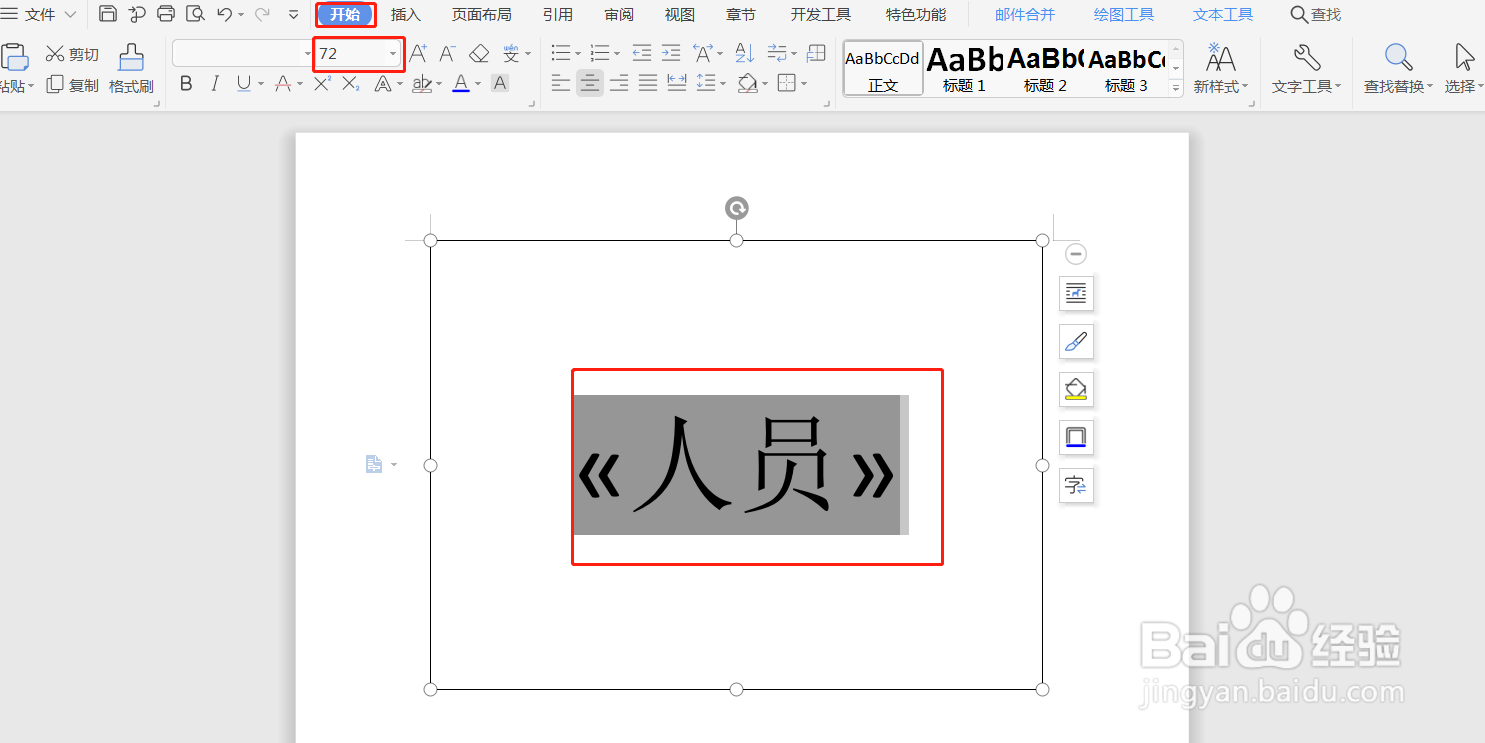The image size is (1485, 743).
Task: Apply highlight color to selected text
Action: 422,84
